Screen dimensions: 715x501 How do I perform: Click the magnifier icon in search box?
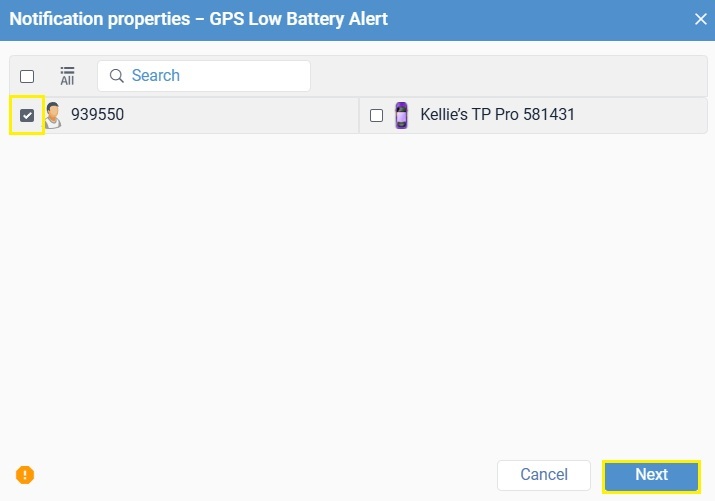point(117,76)
